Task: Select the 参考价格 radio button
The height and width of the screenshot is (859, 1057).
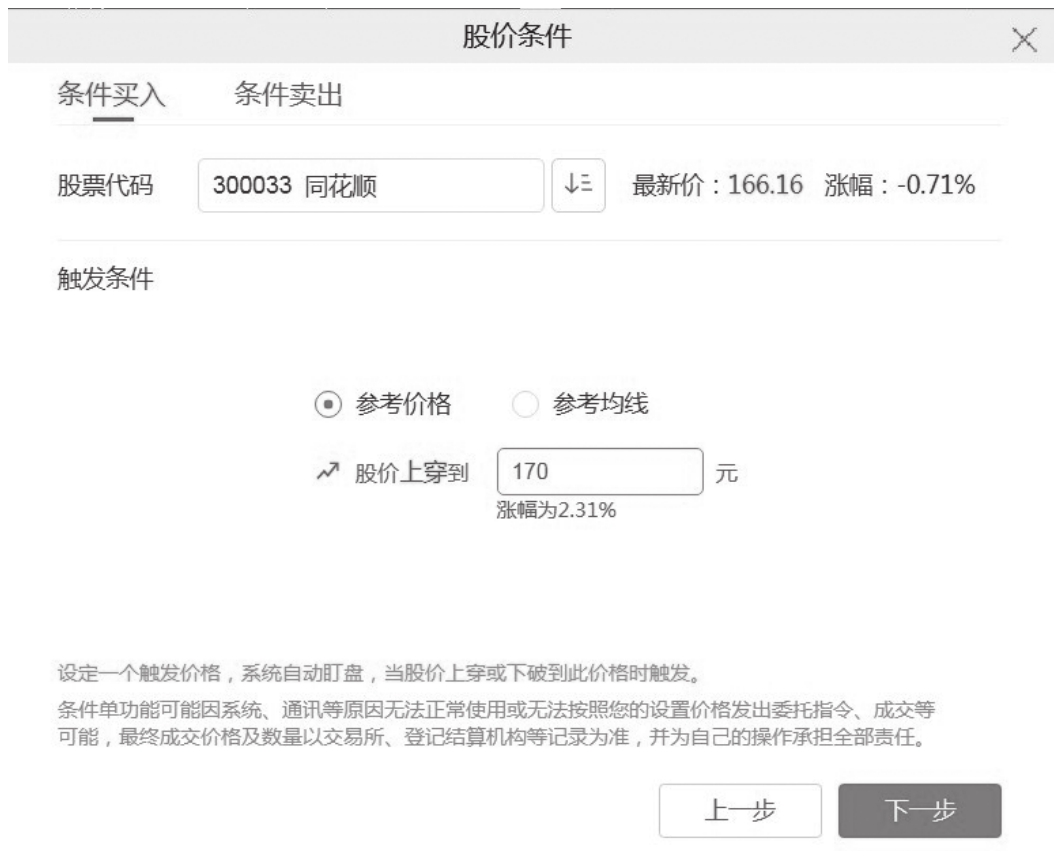Action: [x=328, y=405]
